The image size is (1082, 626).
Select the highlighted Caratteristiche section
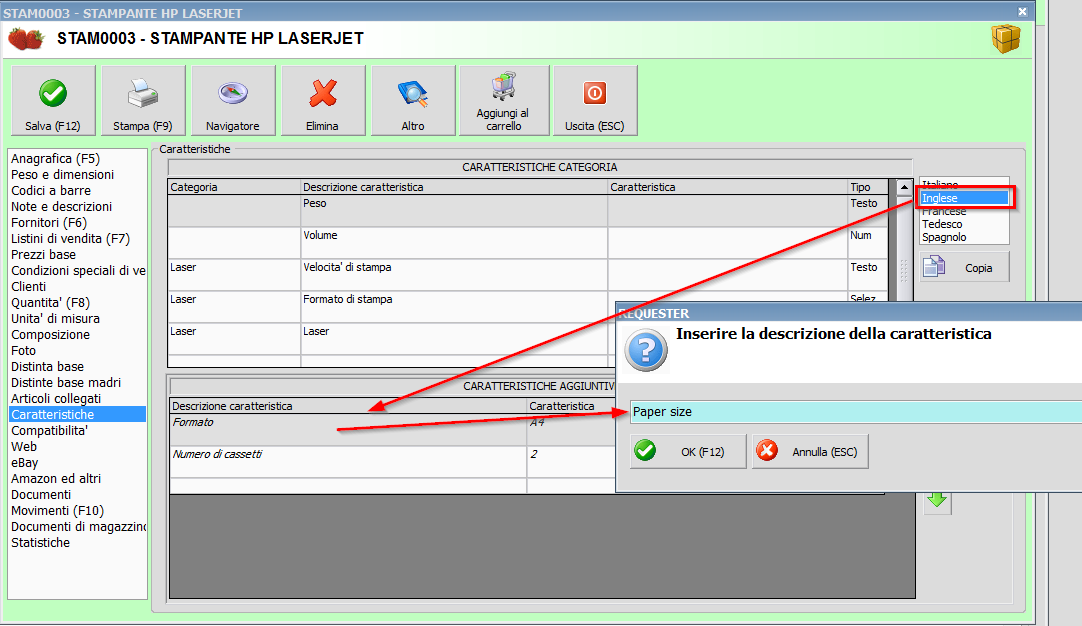click(x=77, y=415)
